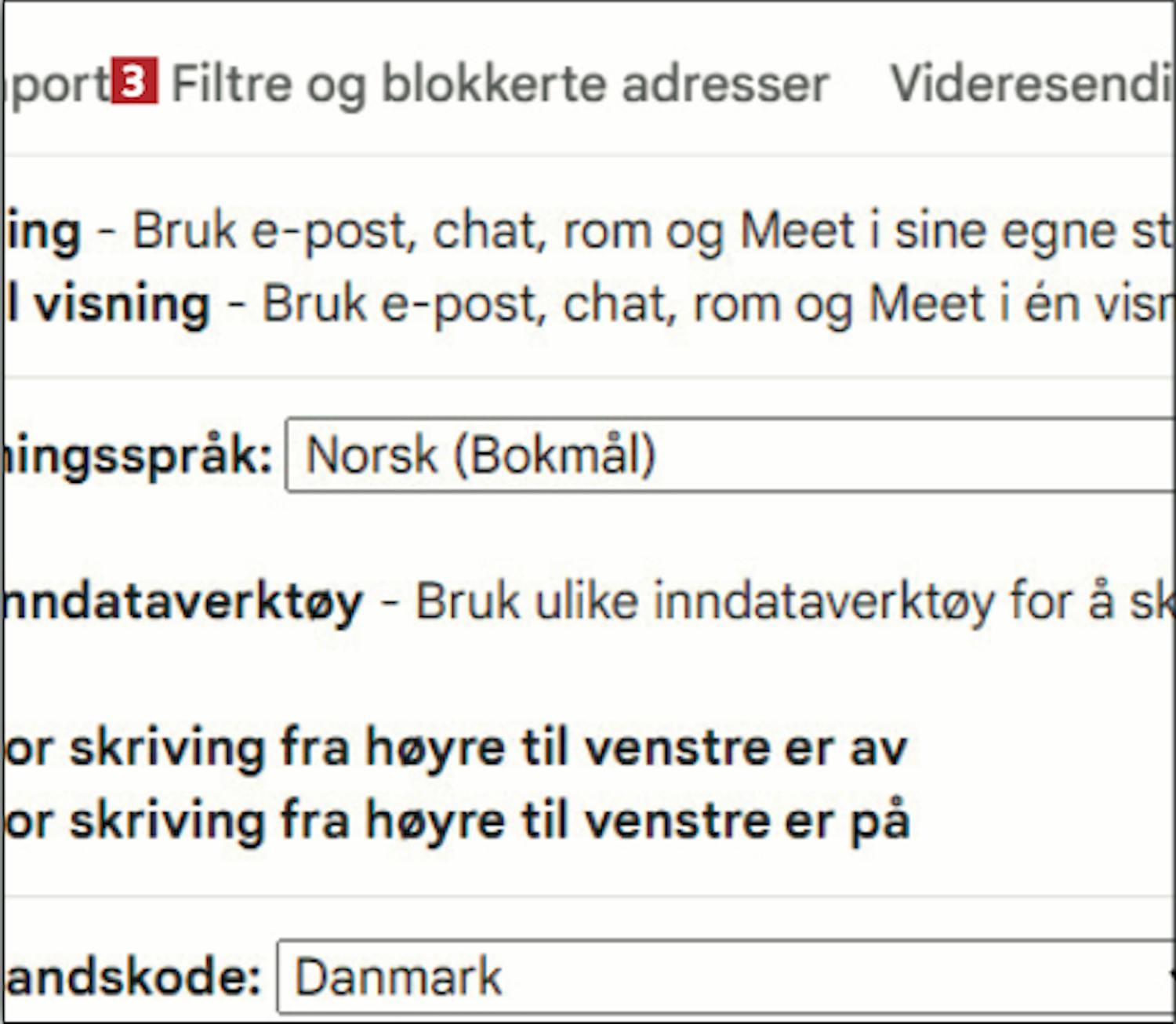Click 'Bruk e-post, chat, rom og Meet i én' text
The height and width of the screenshot is (1024, 1176).
(x=718, y=303)
